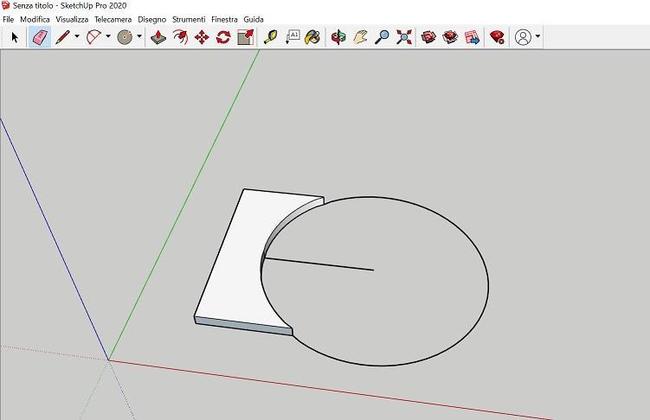Open the 3D Warehouse
The width and height of the screenshot is (650, 420).
tap(429, 37)
